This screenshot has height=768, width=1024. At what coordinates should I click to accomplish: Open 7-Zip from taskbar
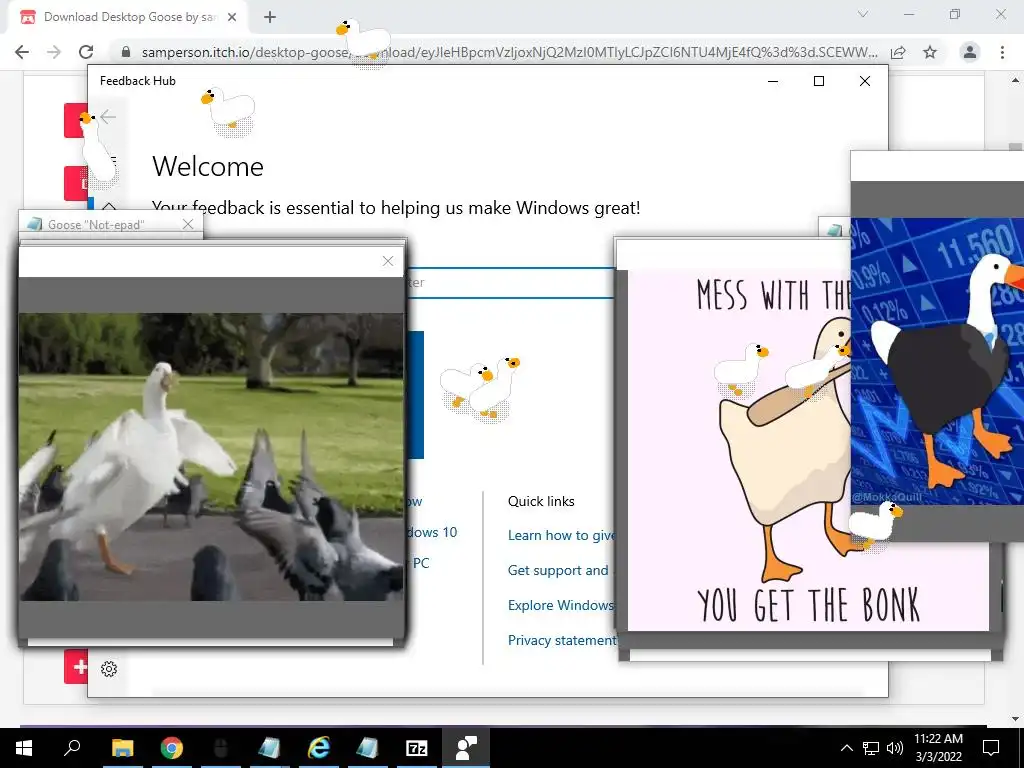pyautogui.click(x=417, y=747)
